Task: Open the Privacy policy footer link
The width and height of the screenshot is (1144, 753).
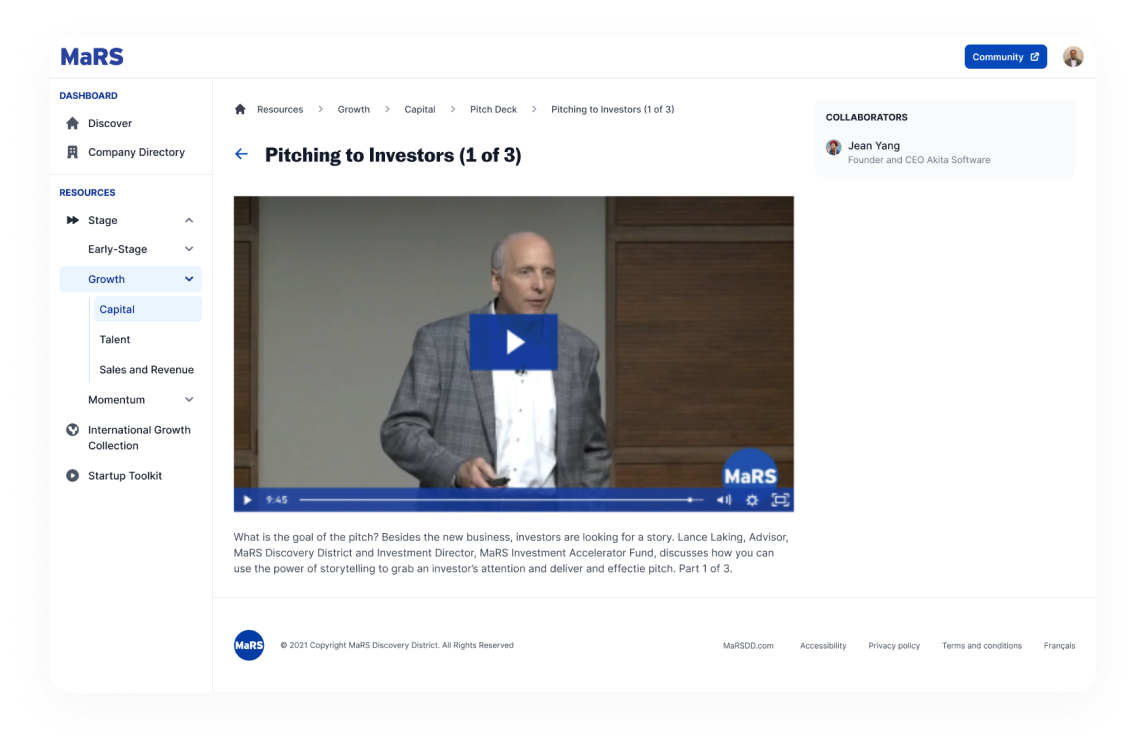Action: 894,646
